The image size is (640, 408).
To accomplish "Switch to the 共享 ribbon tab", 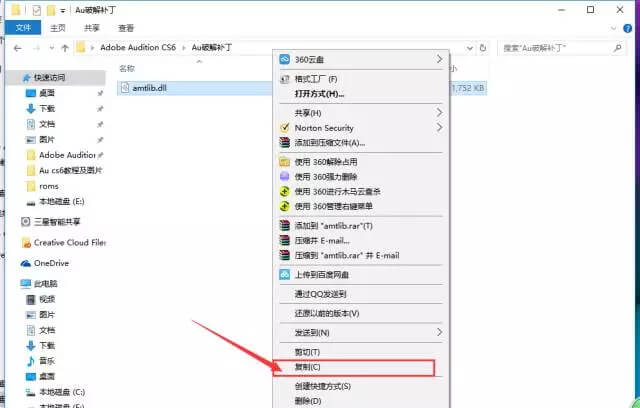I will [91, 28].
